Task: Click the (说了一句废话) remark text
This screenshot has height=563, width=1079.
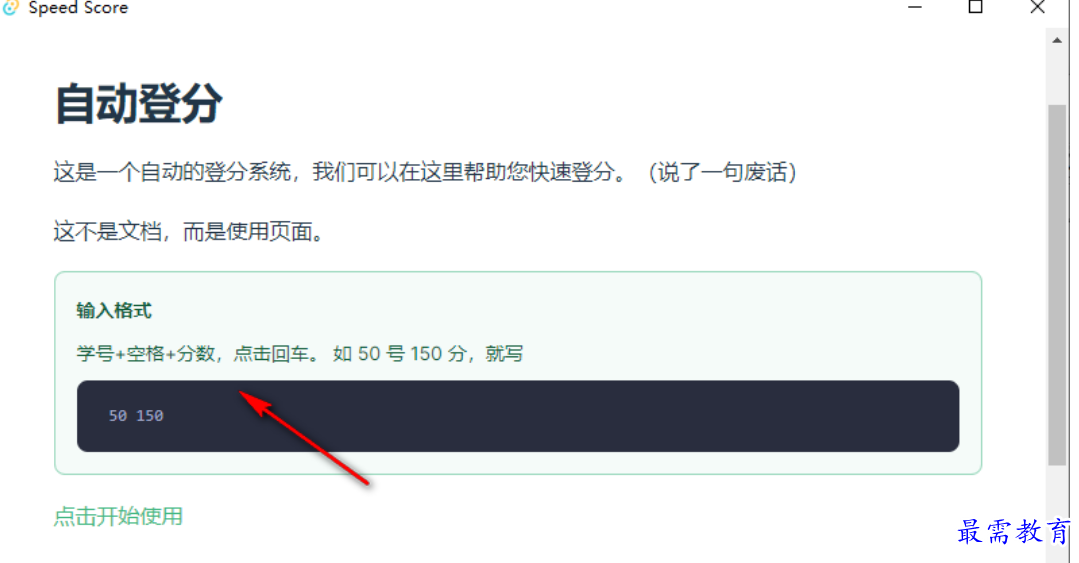Action: tap(721, 172)
